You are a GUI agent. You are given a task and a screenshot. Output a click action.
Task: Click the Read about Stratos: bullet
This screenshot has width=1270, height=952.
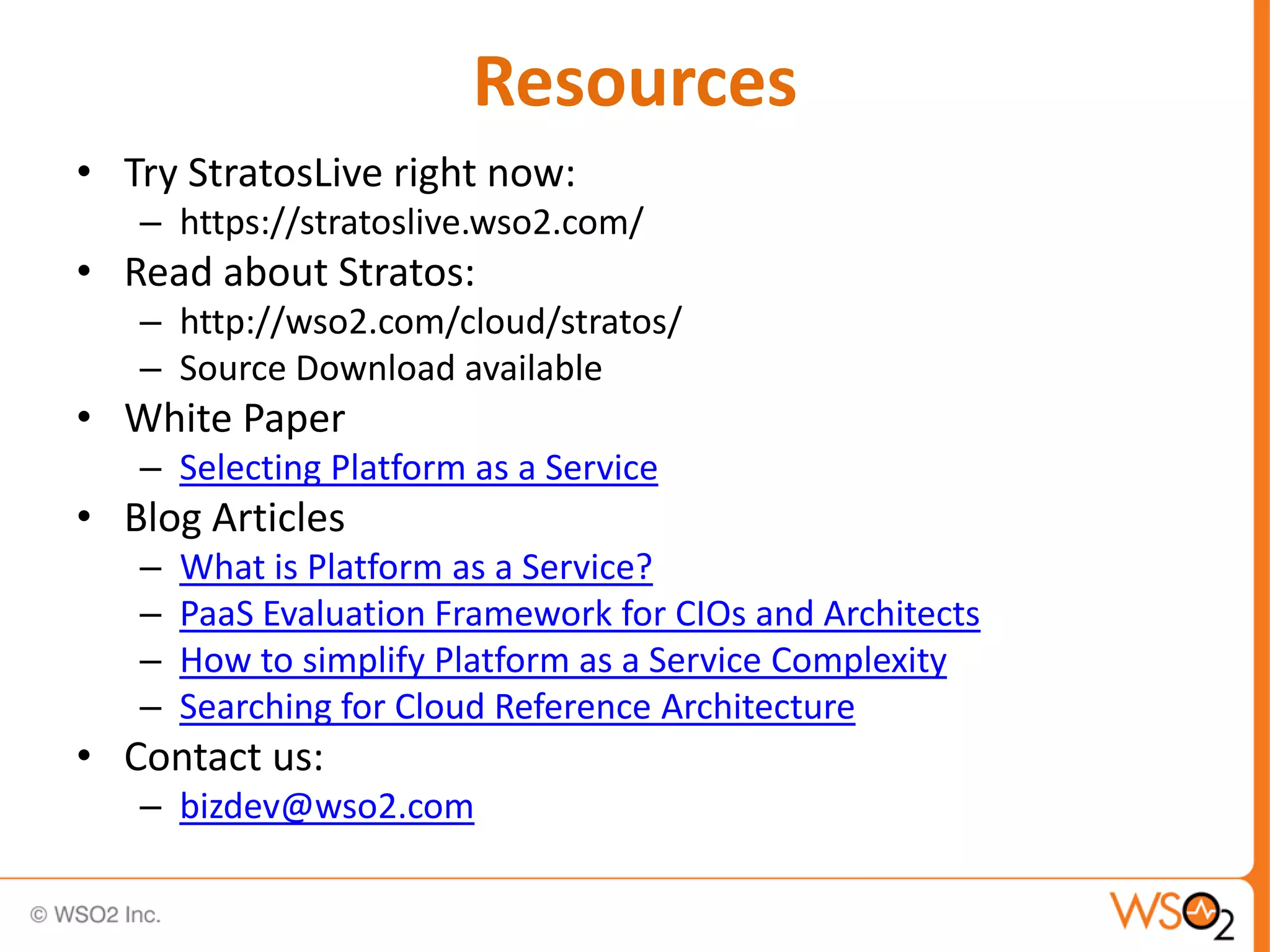point(300,273)
